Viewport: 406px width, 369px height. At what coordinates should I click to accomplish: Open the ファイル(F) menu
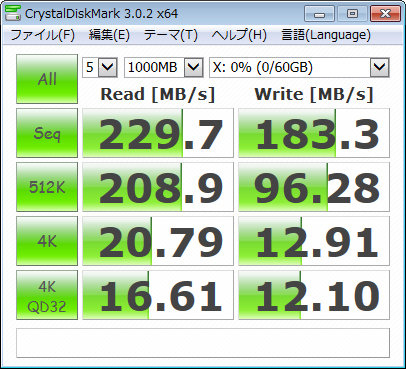43,35
